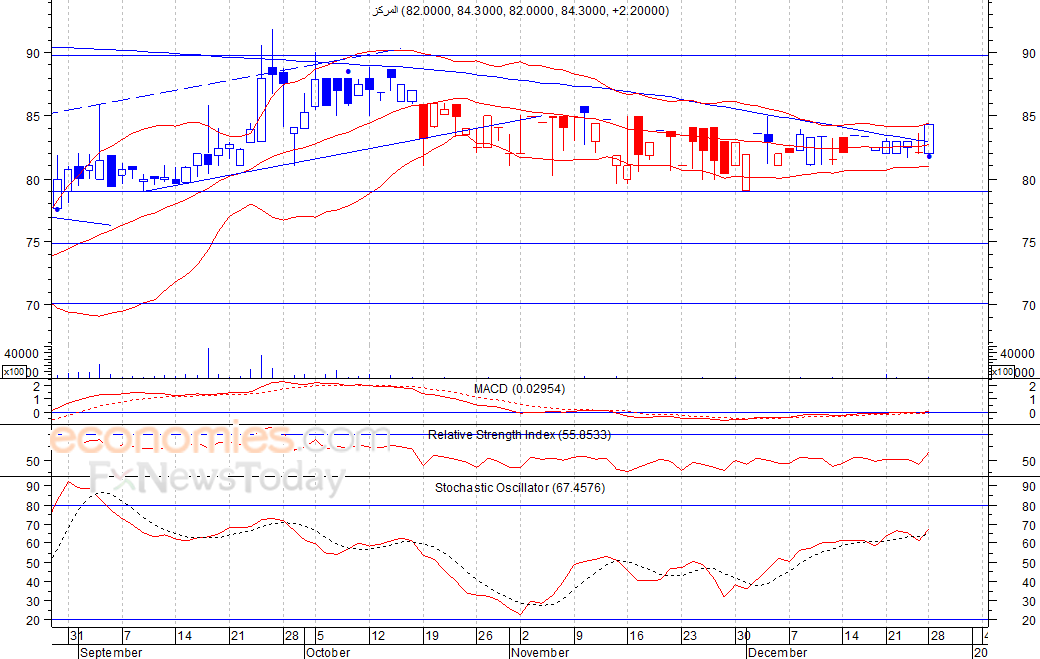
Task: Select the October month label on date axis
Action: coord(328,652)
